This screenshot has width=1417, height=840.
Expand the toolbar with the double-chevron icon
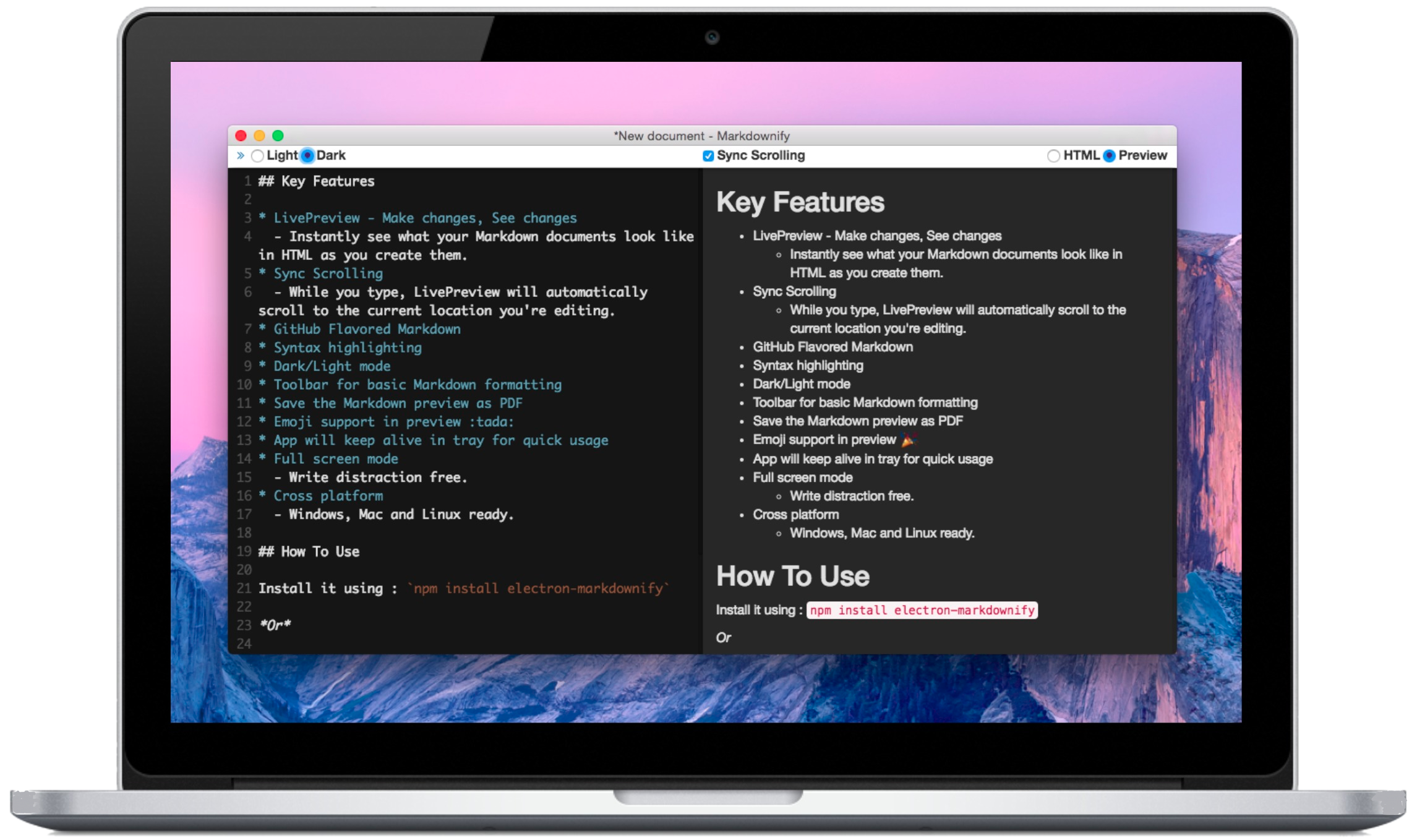(241, 155)
